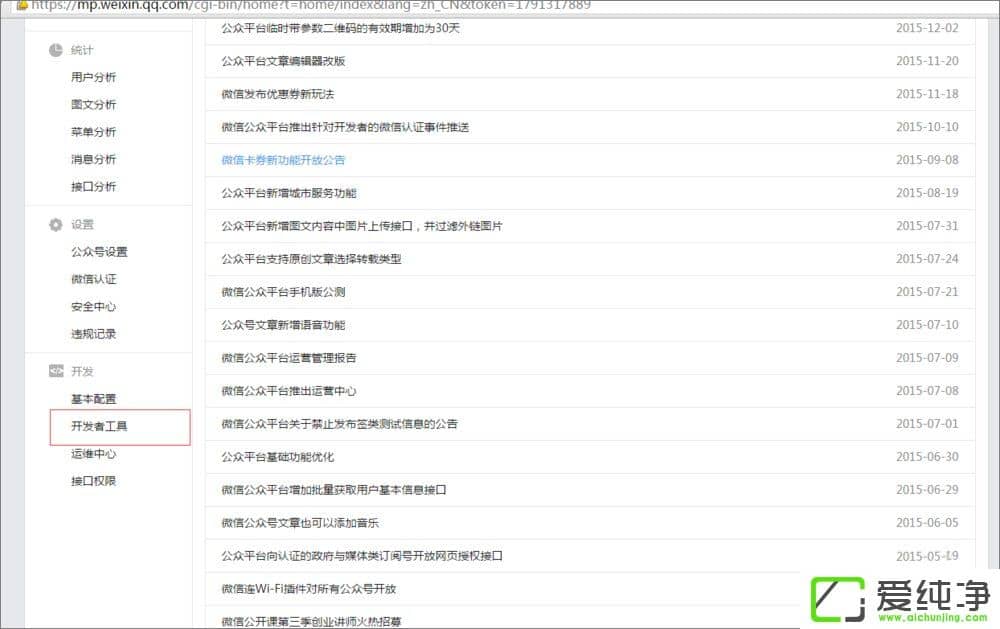Select 接口权限 under 开发

coord(93,481)
